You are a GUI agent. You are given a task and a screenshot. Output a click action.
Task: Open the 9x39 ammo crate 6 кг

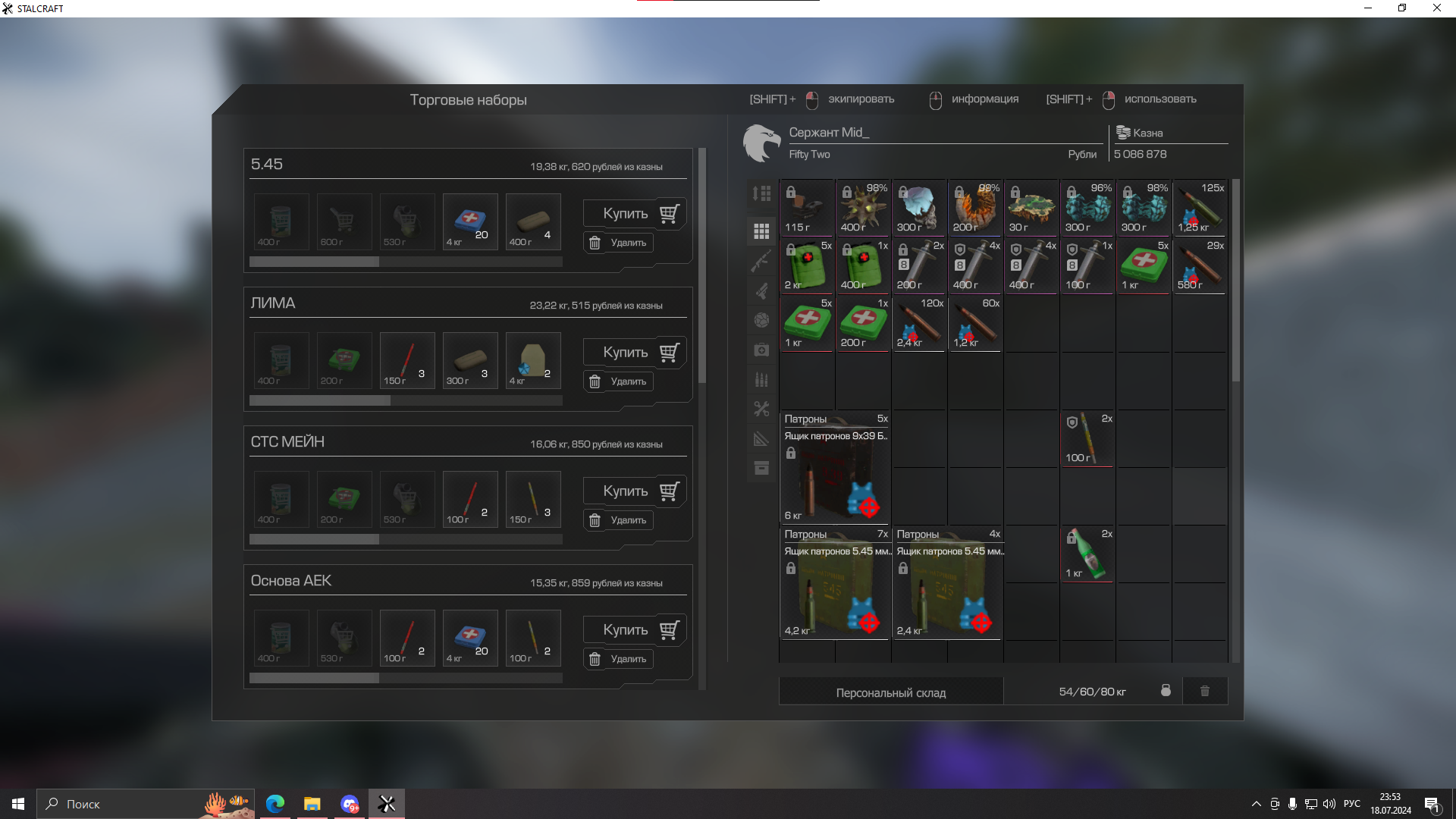coord(835,467)
